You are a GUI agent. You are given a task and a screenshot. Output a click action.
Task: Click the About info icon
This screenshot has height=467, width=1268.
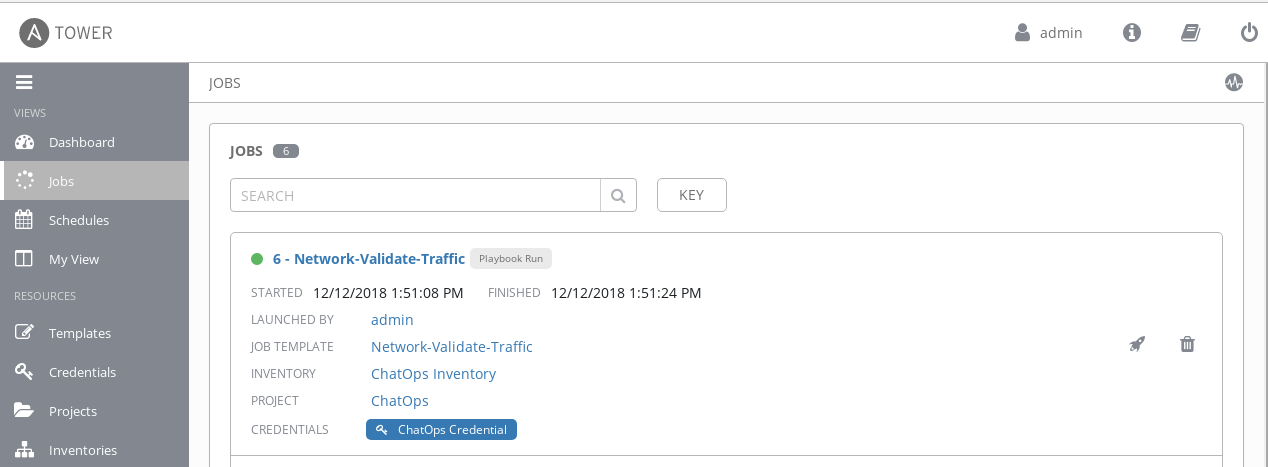(x=1132, y=33)
